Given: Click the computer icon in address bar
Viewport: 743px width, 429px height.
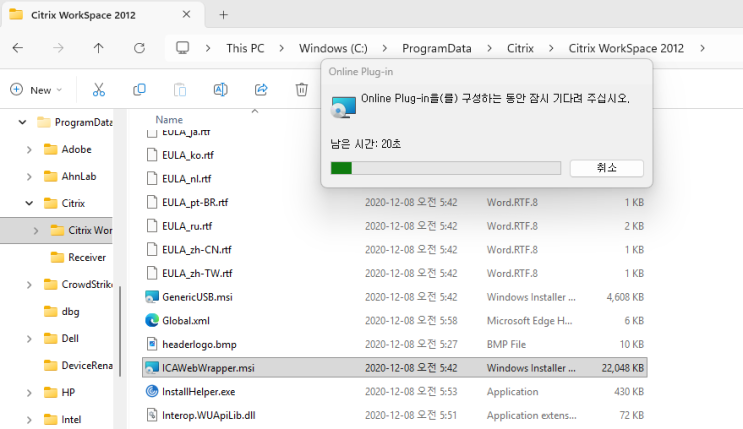Looking at the screenshot, I should (182, 48).
